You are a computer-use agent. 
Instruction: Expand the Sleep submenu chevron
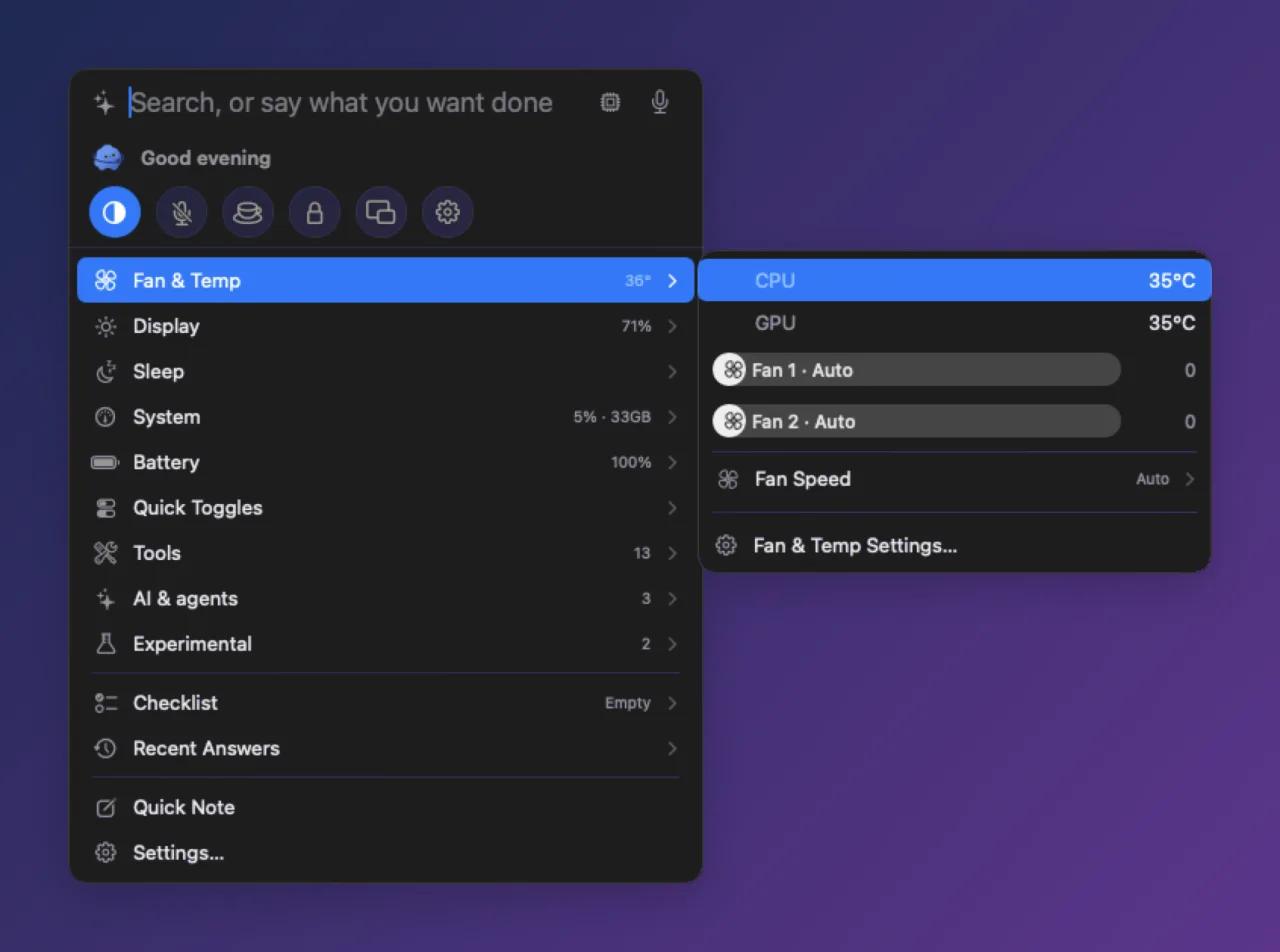tap(672, 372)
